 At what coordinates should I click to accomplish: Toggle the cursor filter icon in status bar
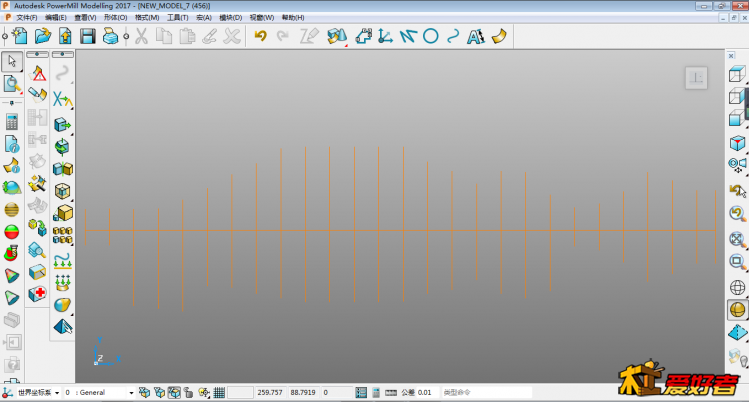coord(204,392)
